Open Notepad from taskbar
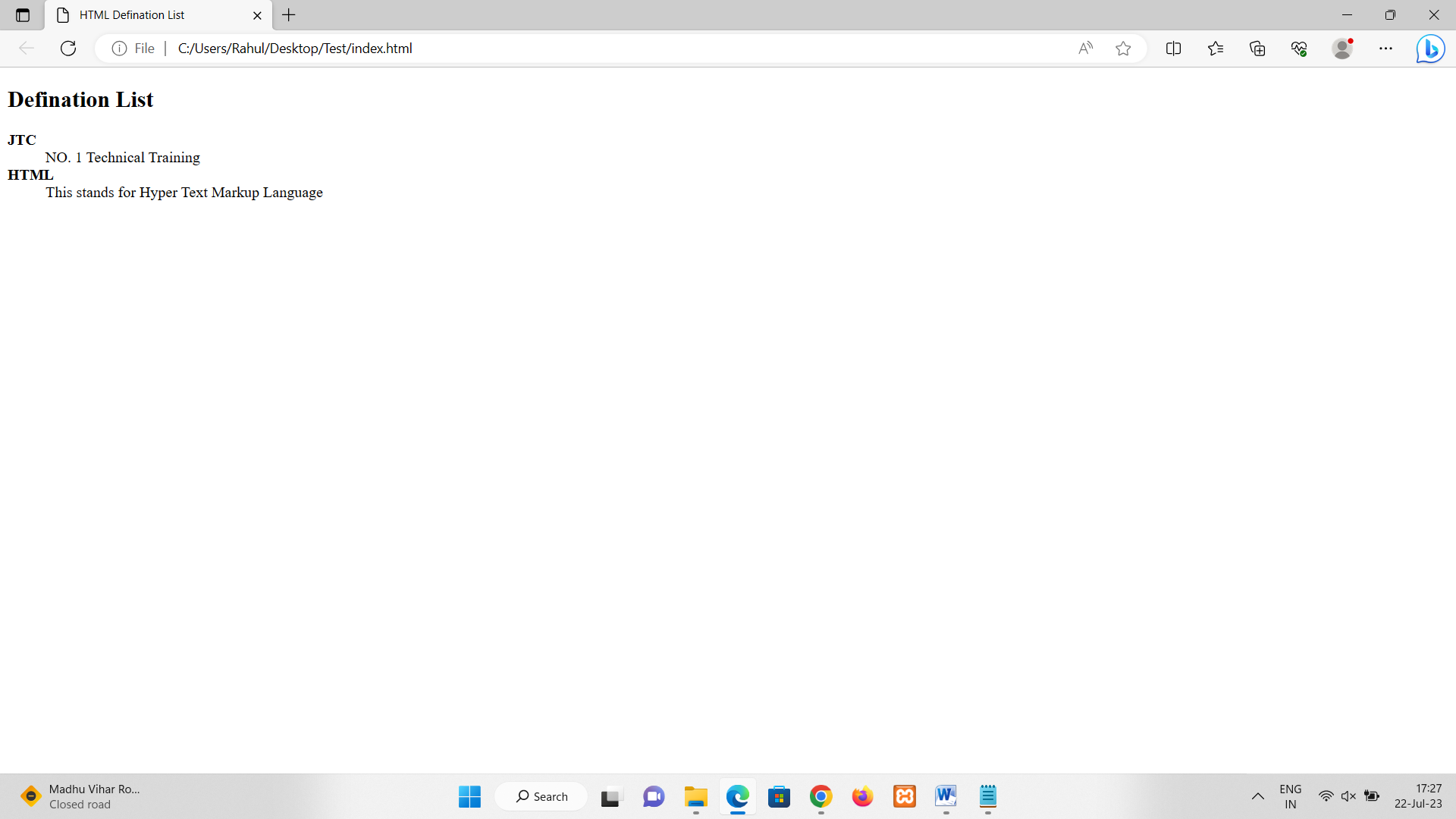Viewport: 1456px width, 819px height. (987, 796)
